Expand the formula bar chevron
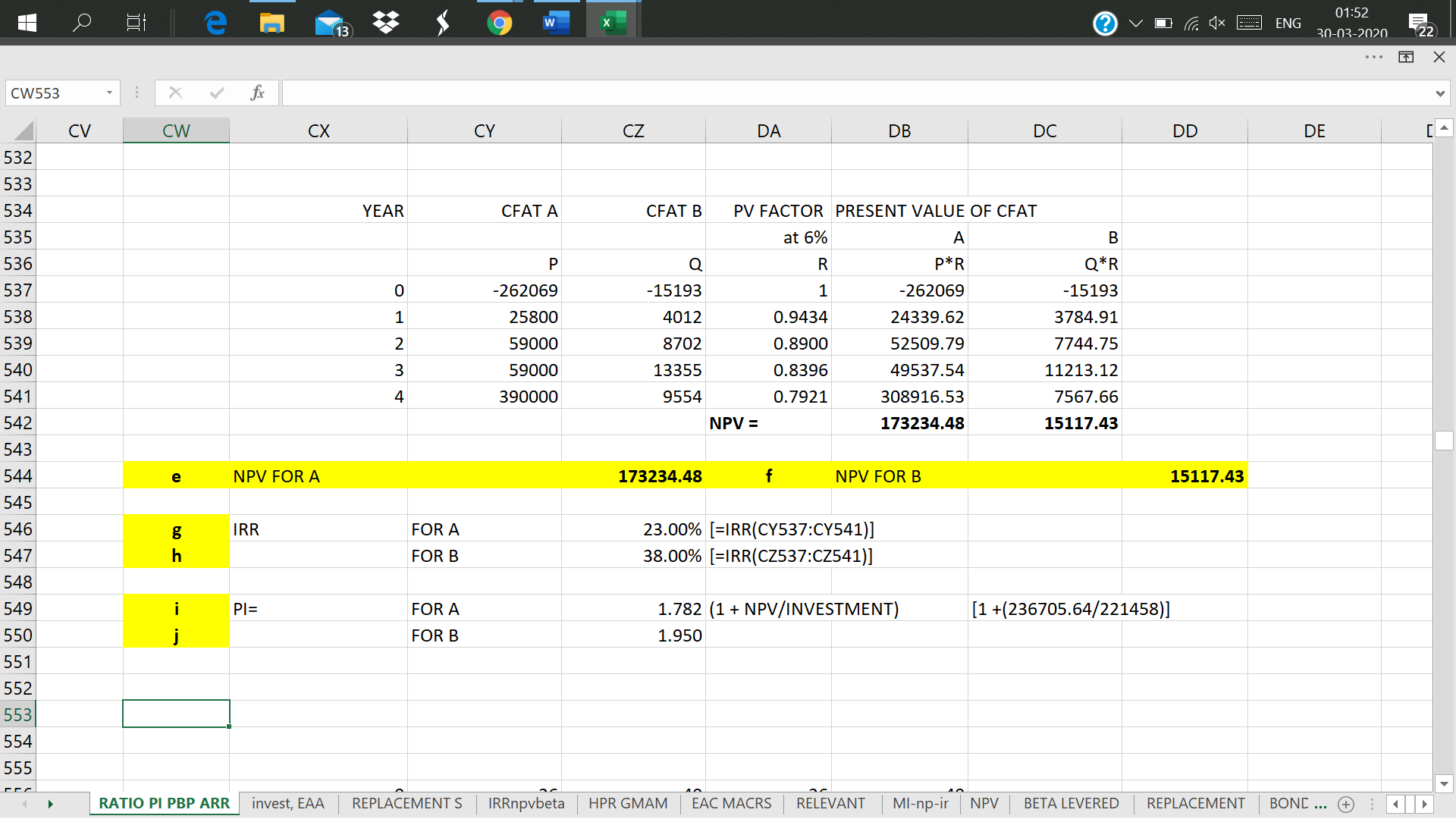 tap(1439, 93)
